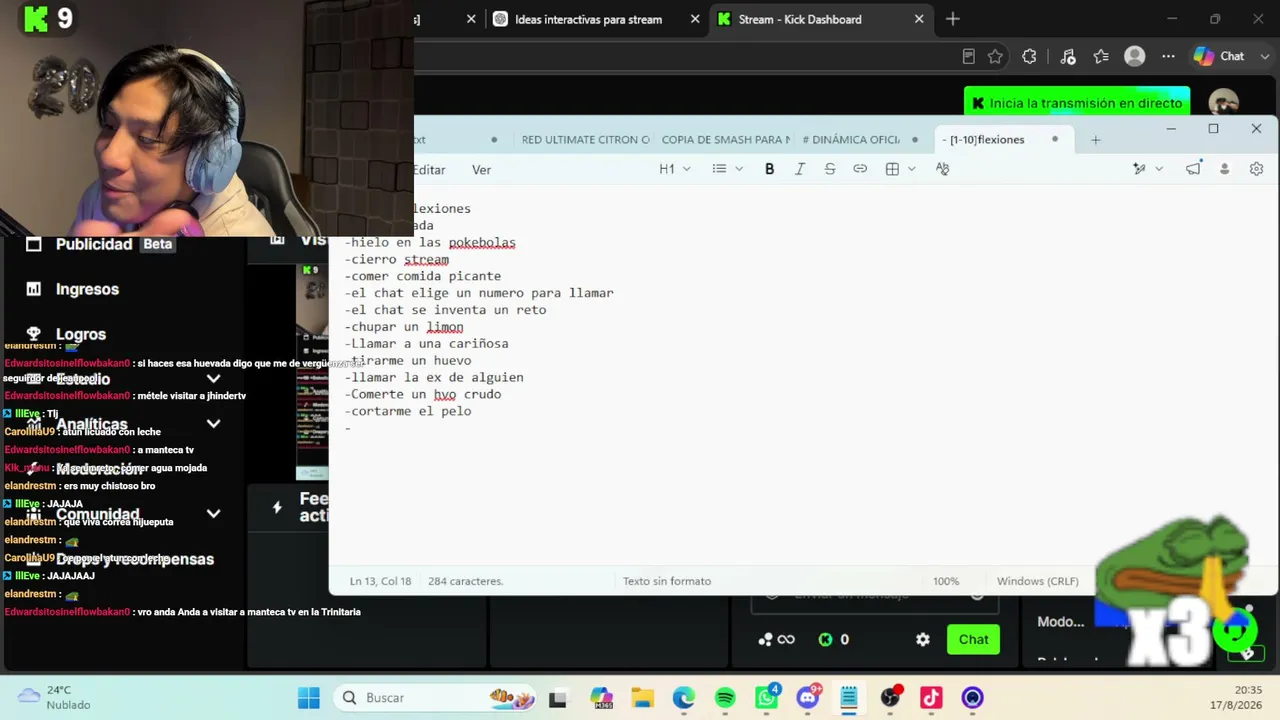Viewport: 1280px width, 720px height.
Task: Open Editar menu in Notepad
Action: (429, 170)
